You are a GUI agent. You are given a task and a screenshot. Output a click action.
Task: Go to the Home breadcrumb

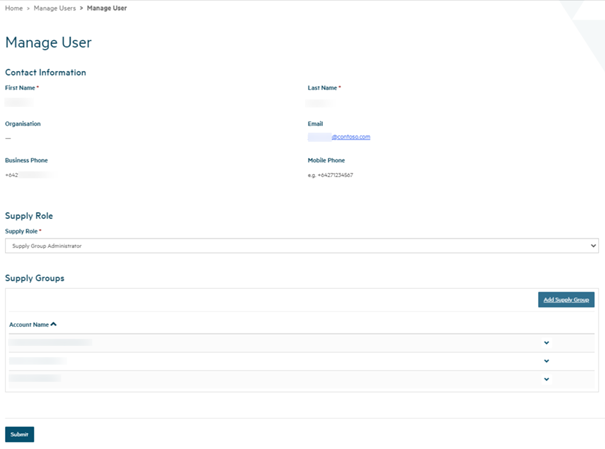[x=14, y=8]
